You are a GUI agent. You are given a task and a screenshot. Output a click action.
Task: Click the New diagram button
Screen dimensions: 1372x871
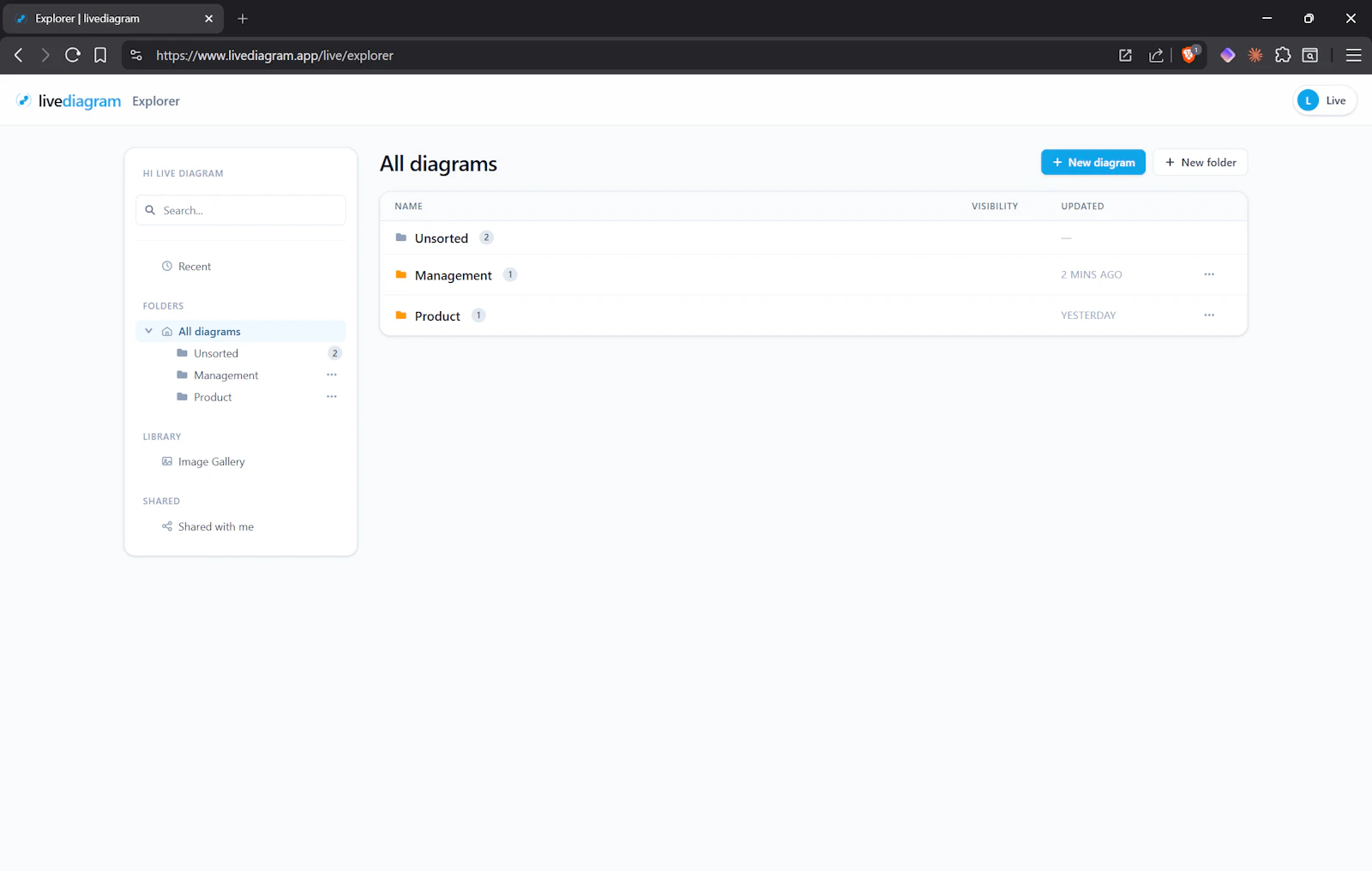click(1093, 162)
